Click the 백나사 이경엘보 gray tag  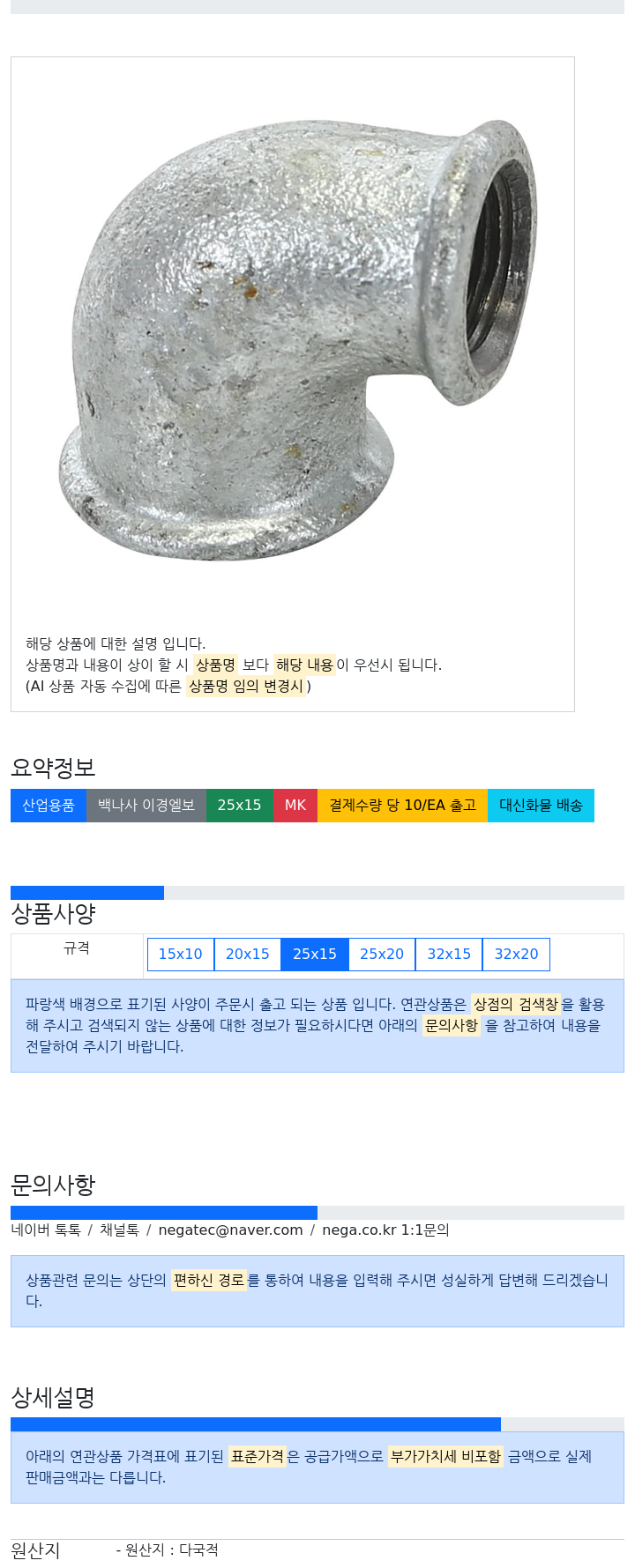pyautogui.click(x=146, y=806)
